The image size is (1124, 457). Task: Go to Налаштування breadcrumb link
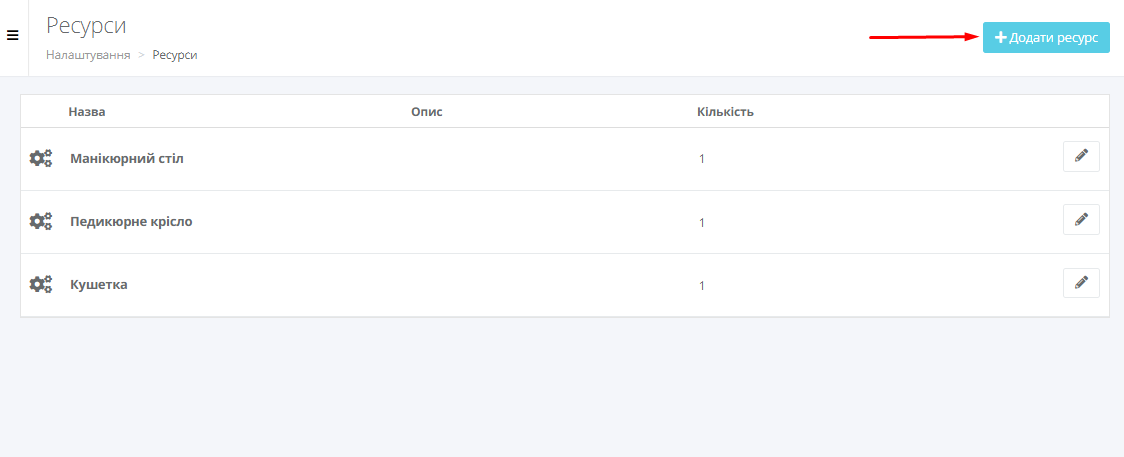click(88, 55)
